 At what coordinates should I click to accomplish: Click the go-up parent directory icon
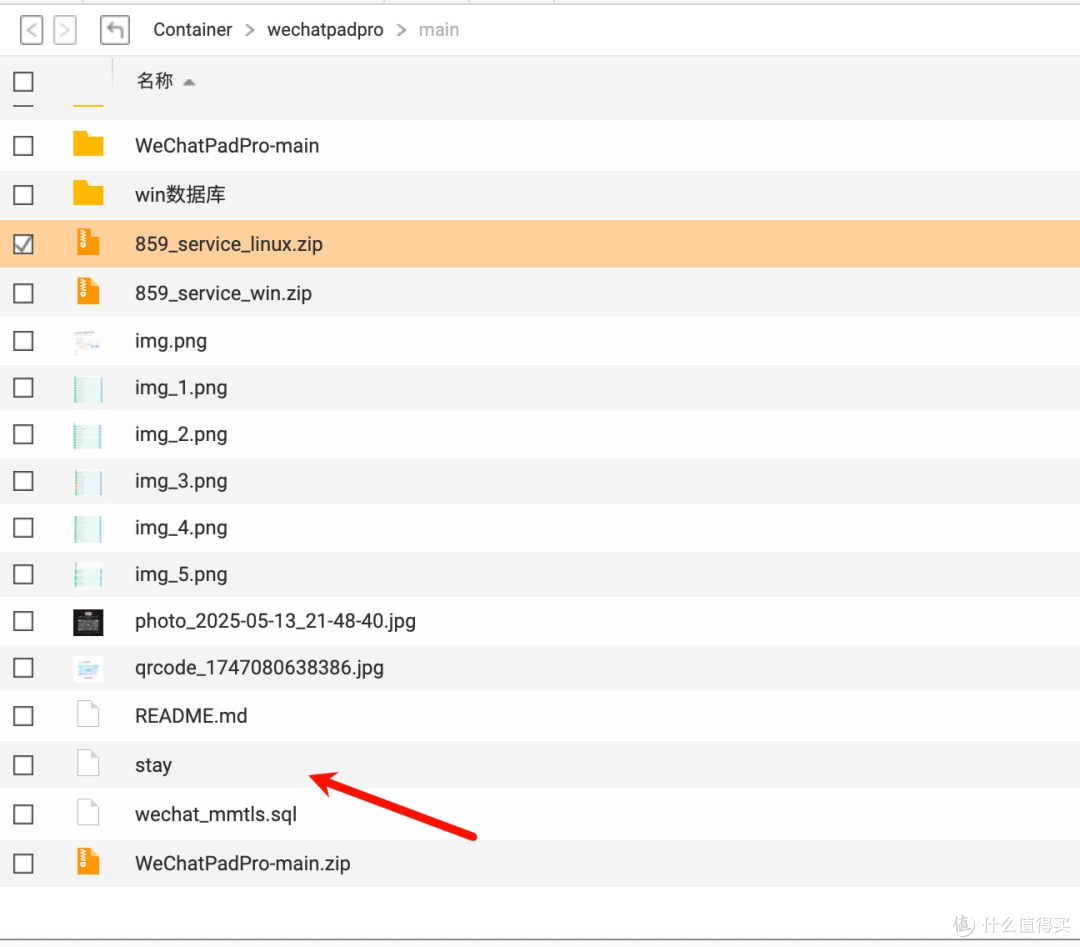point(114,29)
